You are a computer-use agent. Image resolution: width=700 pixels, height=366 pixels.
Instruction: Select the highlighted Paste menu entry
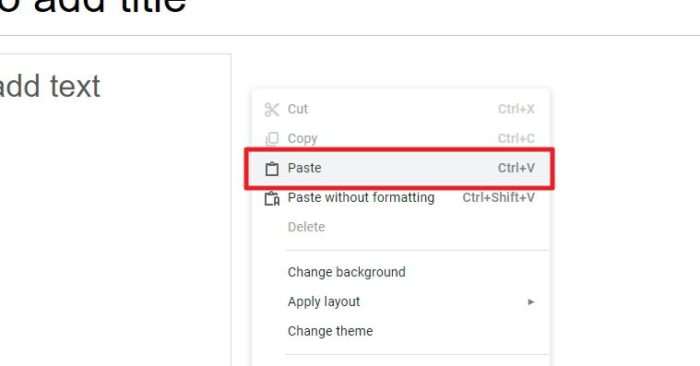[x=400, y=168]
